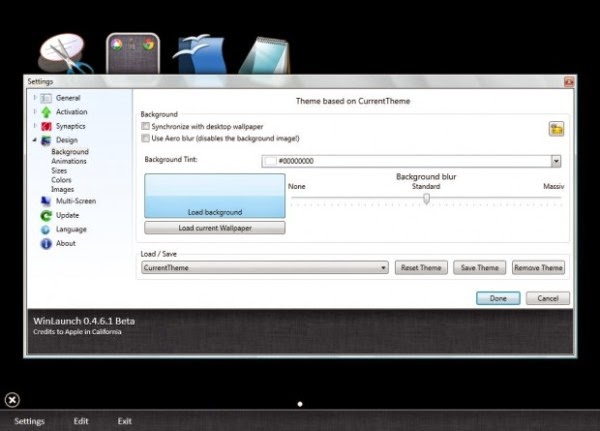The image size is (600, 431).
Task: Enable Synchronize with desktop wallpaper
Action: (x=145, y=126)
